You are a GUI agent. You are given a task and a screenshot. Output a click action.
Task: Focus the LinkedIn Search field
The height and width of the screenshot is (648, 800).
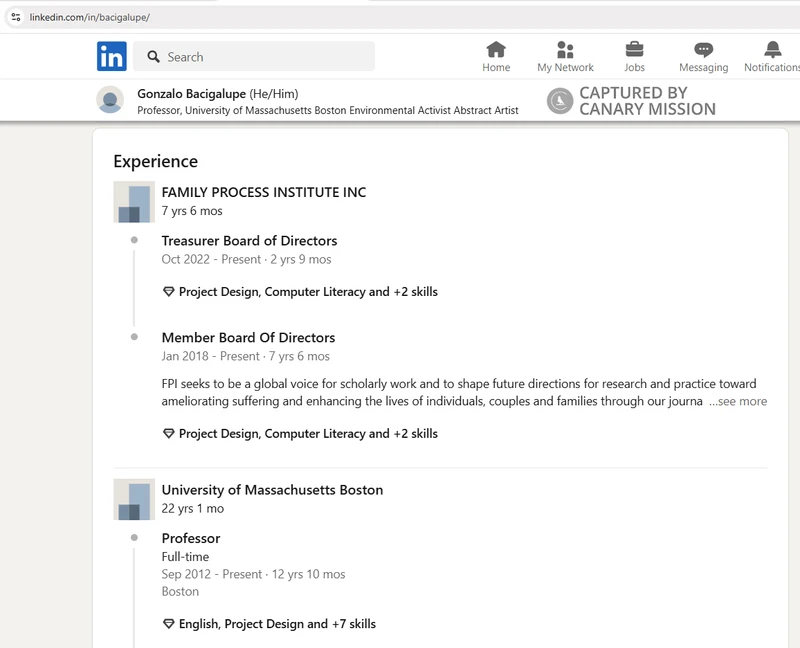point(254,57)
